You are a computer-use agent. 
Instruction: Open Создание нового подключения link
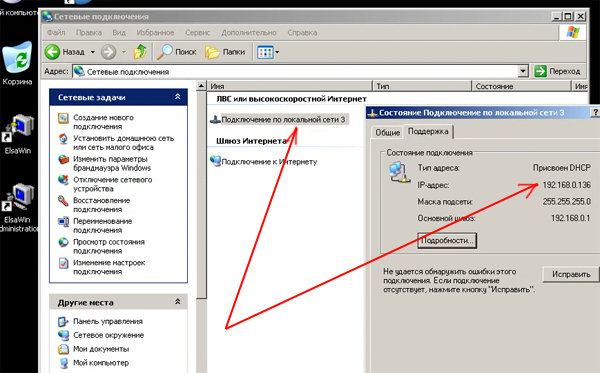(103, 122)
